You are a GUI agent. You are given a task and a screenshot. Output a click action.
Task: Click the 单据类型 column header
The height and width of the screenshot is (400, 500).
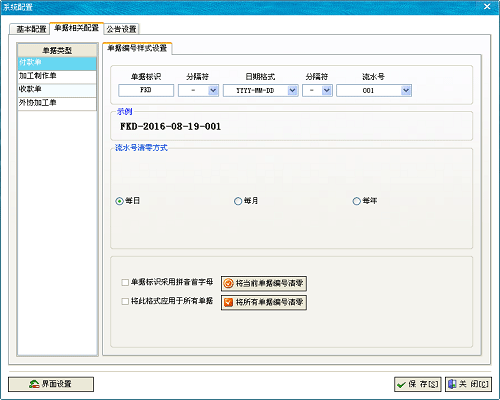point(57,50)
